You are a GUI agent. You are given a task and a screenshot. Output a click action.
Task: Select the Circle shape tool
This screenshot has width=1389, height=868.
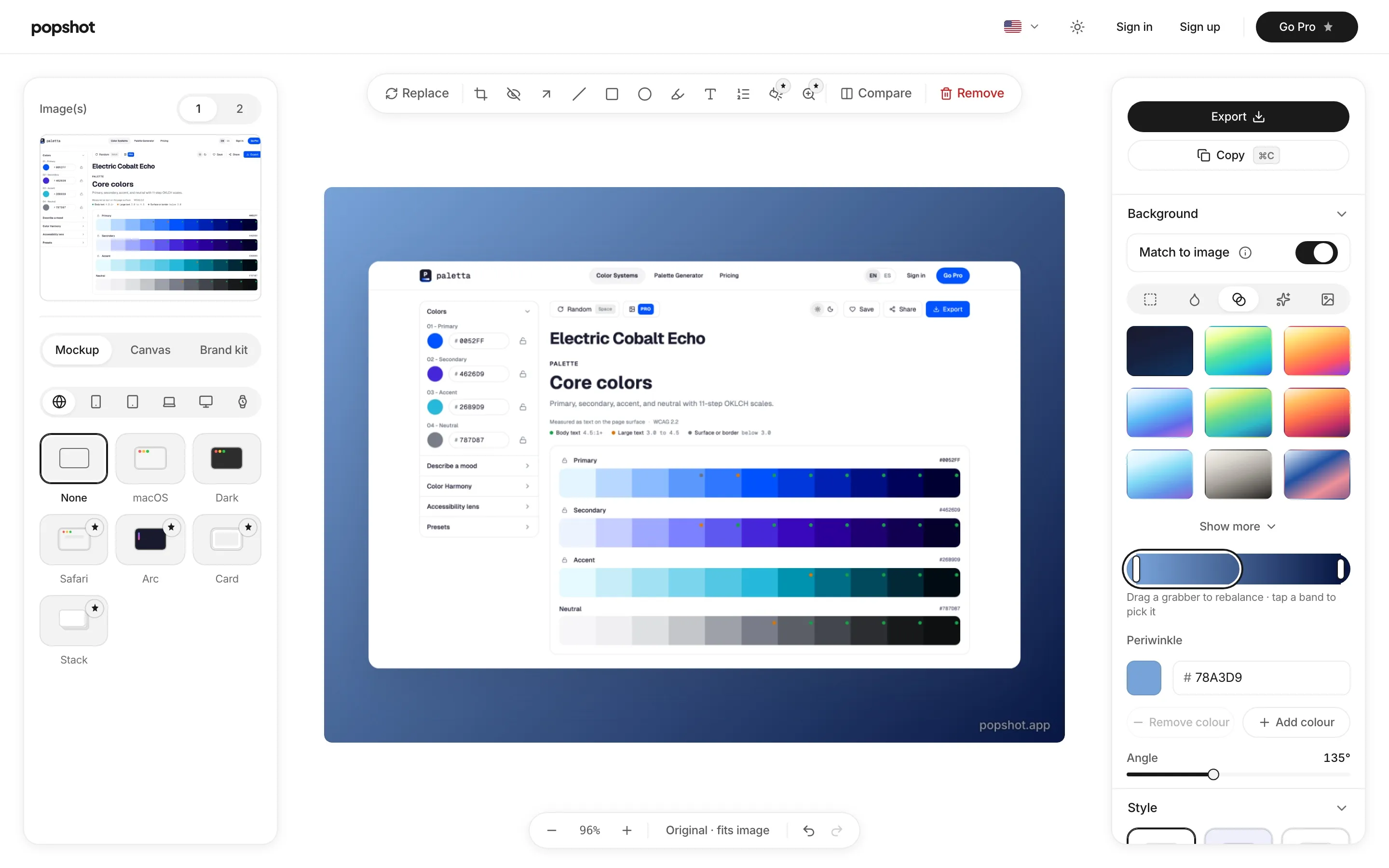coord(644,94)
